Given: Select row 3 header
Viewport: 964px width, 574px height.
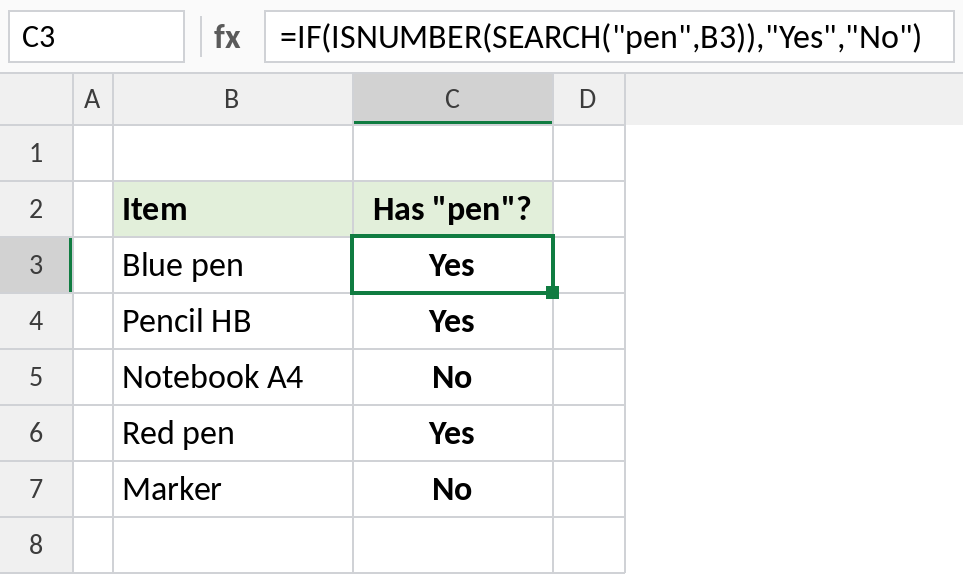Looking at the screenshot, I should (36, 265).
